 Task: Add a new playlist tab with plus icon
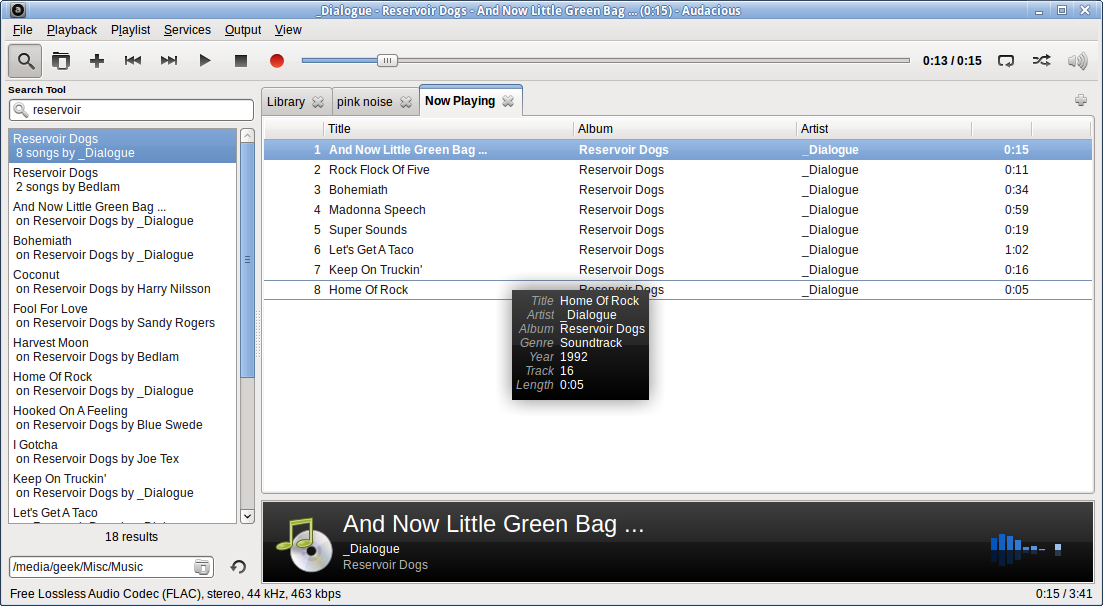(1081, 100)
